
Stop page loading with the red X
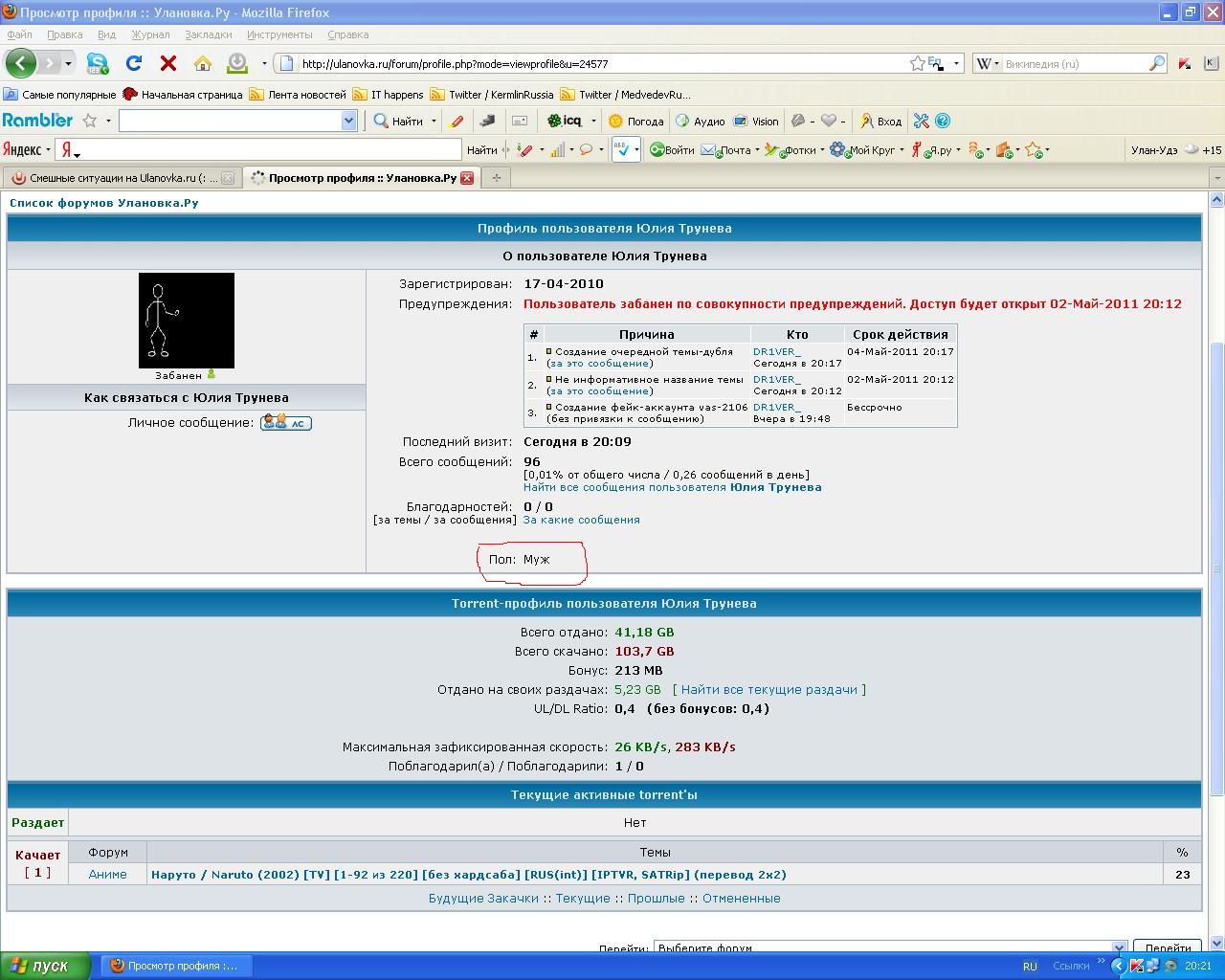pyautogui.click(x=168, y=64)
